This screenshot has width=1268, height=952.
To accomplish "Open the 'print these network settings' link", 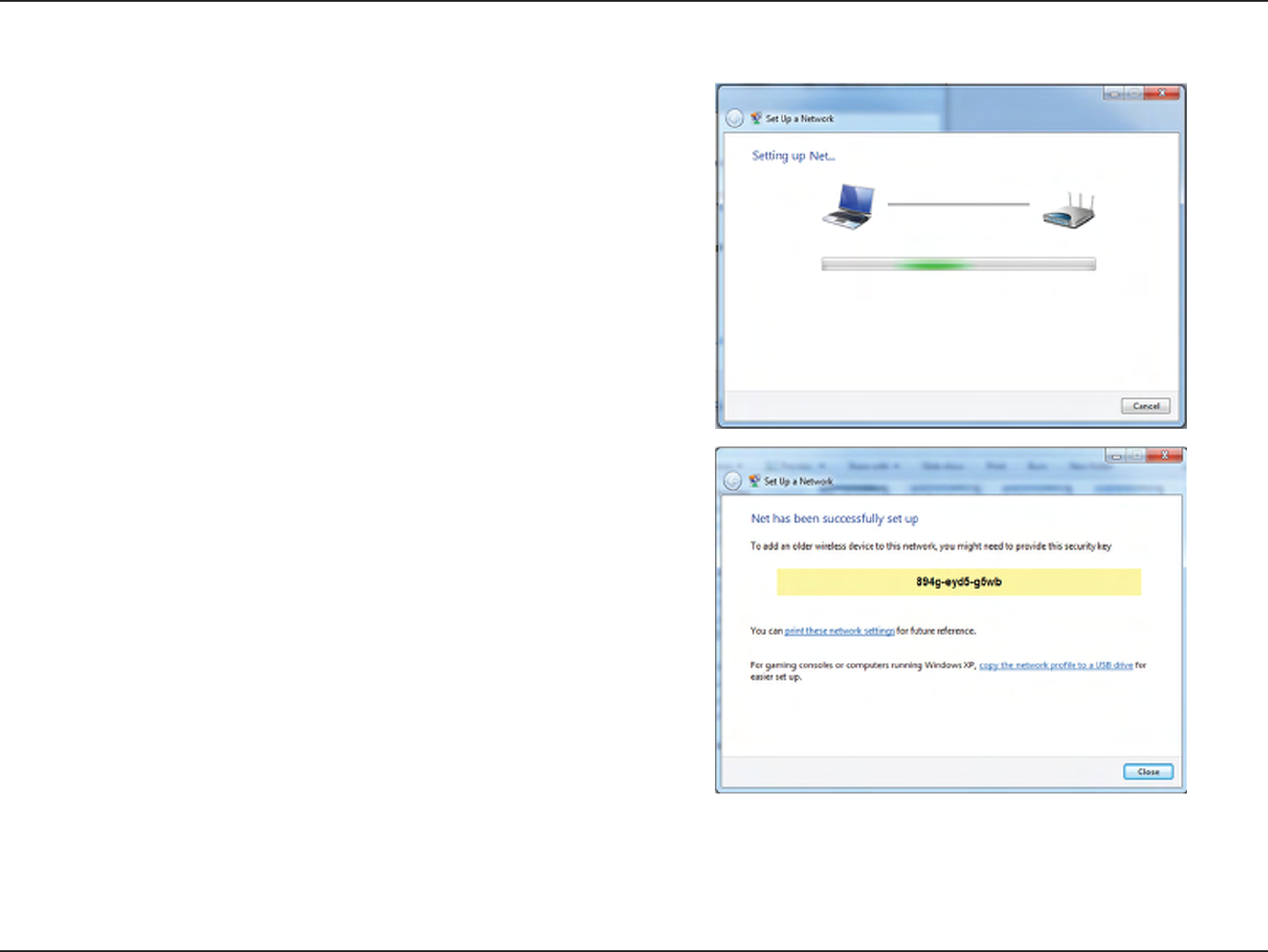I will (839, 631).
